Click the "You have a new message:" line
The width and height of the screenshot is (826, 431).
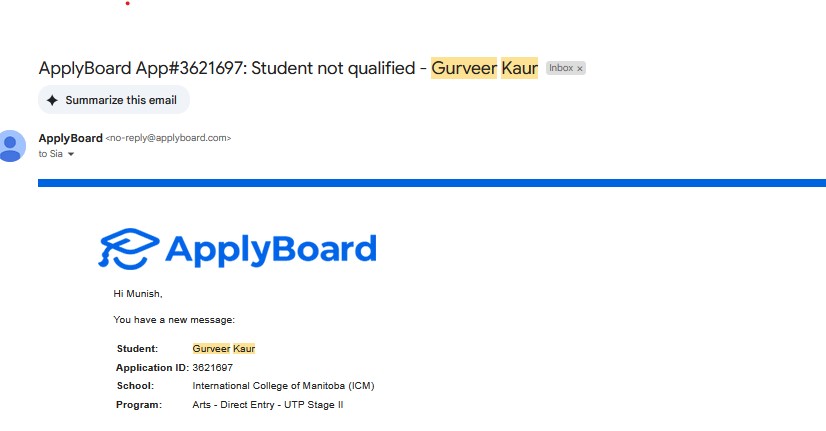[174, 319]
